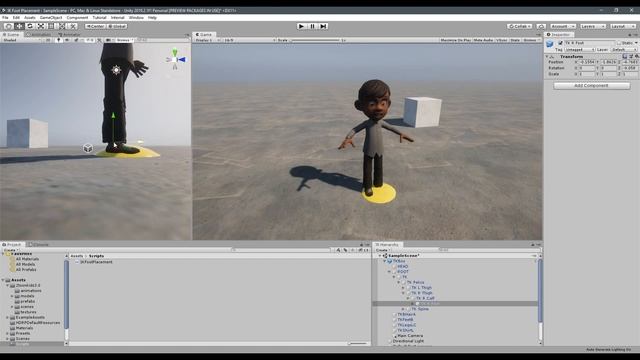
Task: Select the Hand tool in toolbar
Action: pyautogui.click(x=9, y=26)
